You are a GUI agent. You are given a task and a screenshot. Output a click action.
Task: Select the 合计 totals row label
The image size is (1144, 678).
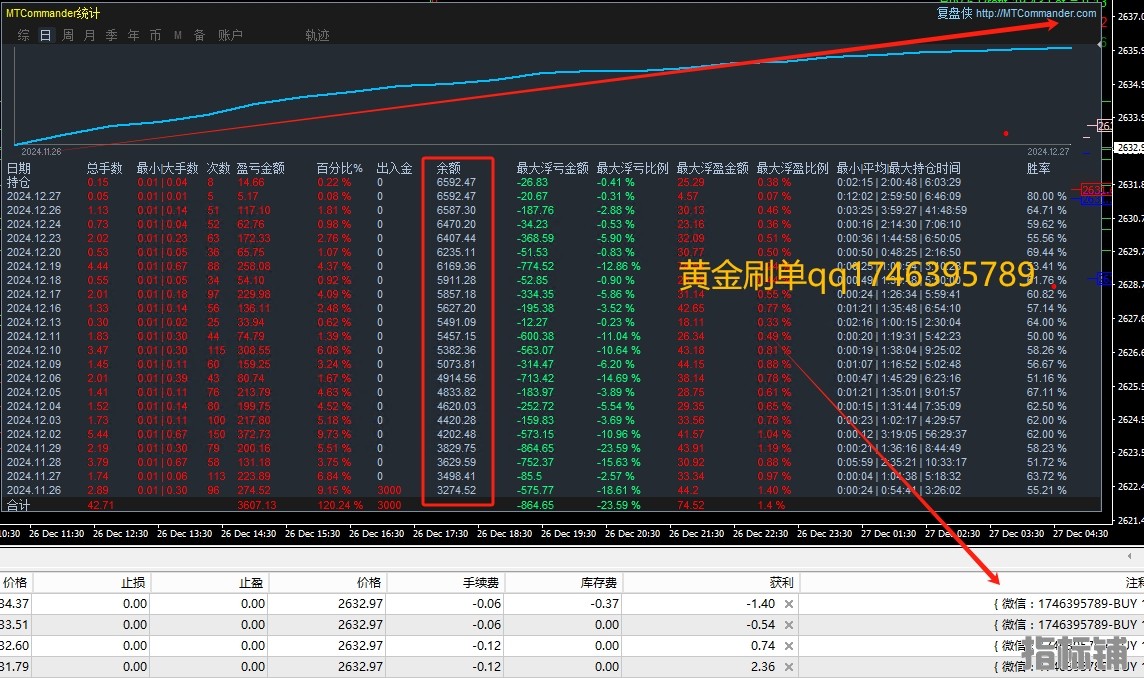[x=19, y=505]
